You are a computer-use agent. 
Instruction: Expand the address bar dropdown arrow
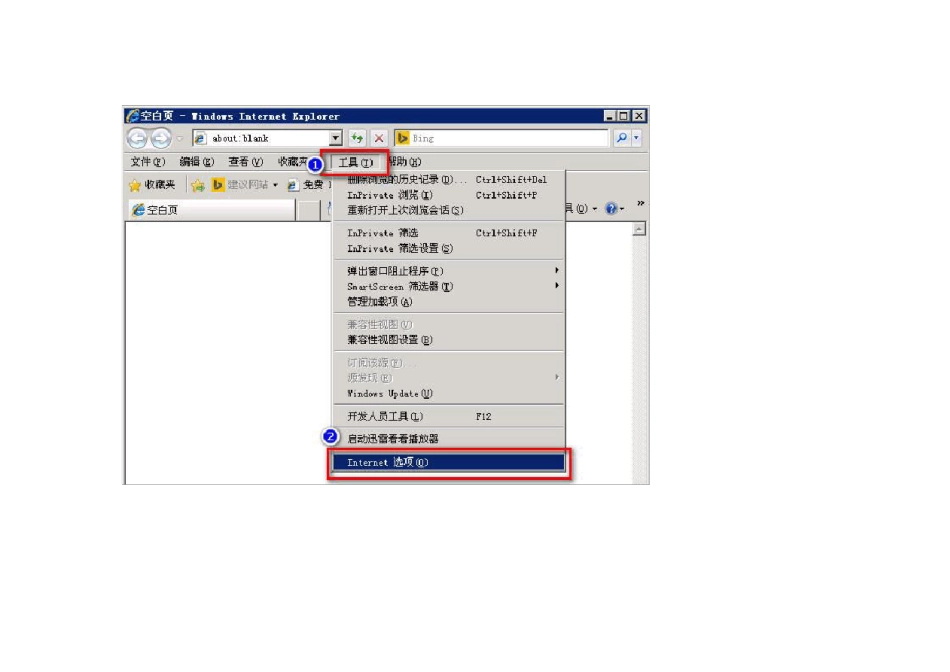[x=336, y=138]
